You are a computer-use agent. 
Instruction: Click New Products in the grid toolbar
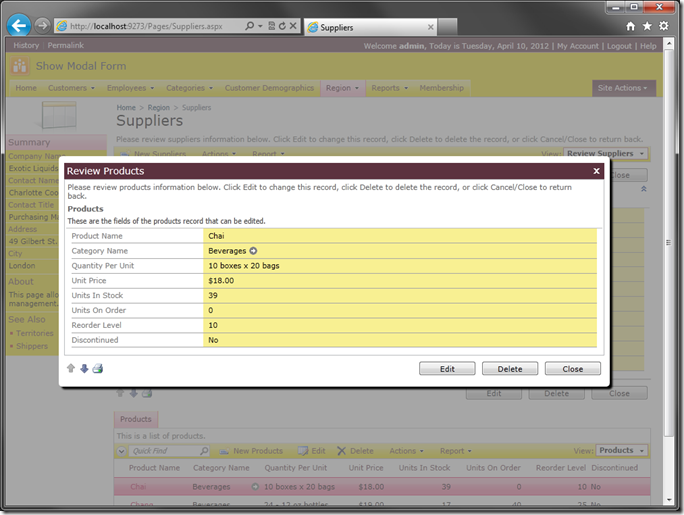click(x=251, y=451)
